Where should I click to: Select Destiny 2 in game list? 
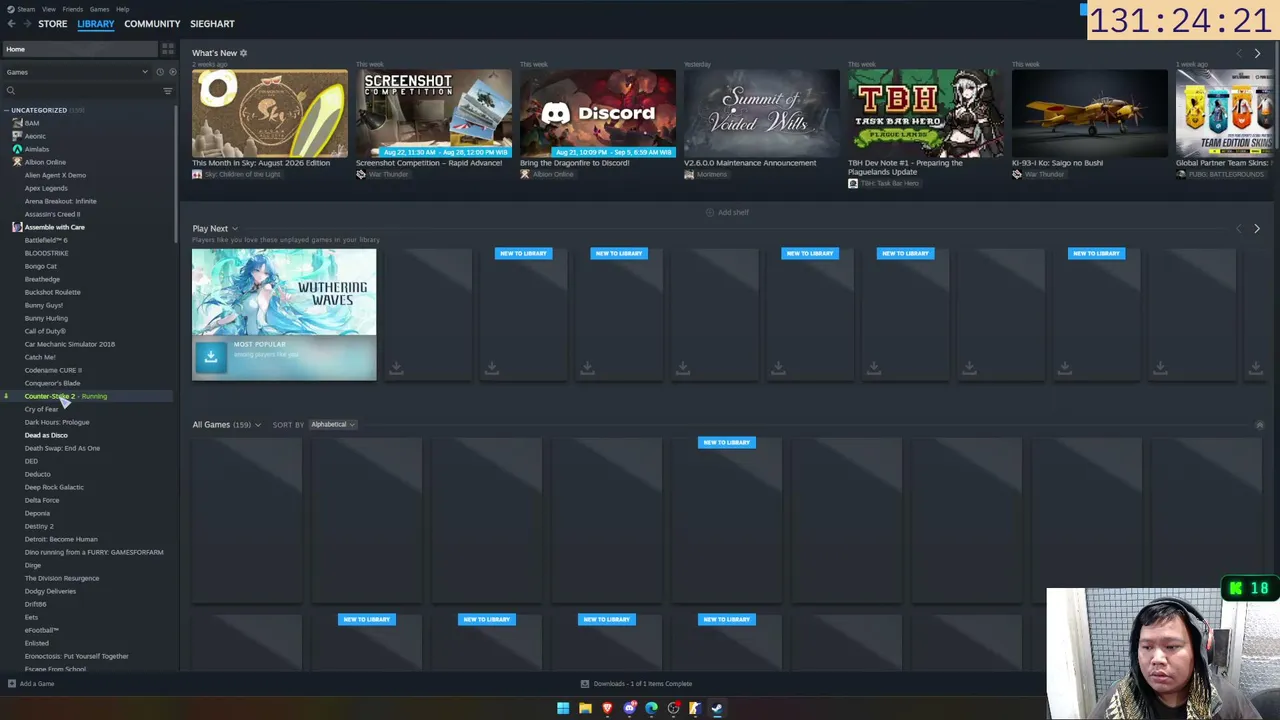pos(39,526)
